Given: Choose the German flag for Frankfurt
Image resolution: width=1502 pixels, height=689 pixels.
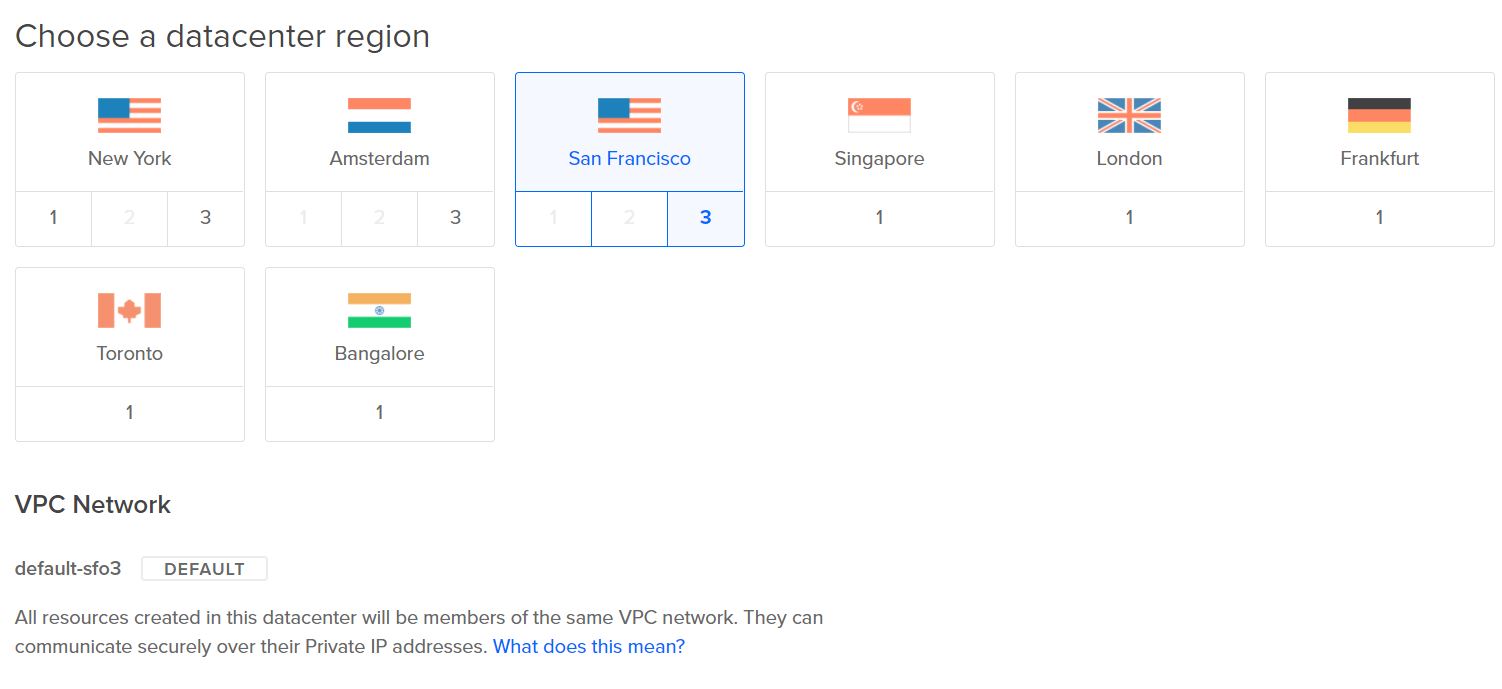Looking at the screenshot, I should (1379, 115).
